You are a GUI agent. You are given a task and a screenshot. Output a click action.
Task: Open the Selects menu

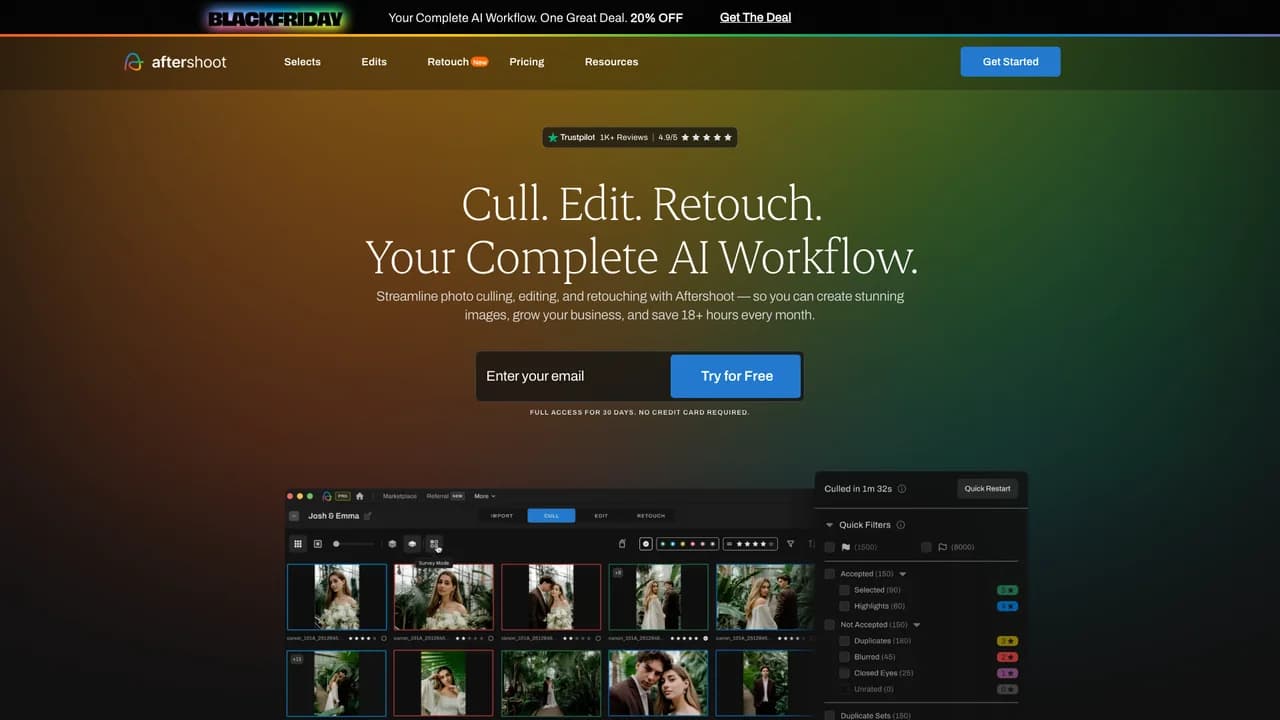click(302, 62)
